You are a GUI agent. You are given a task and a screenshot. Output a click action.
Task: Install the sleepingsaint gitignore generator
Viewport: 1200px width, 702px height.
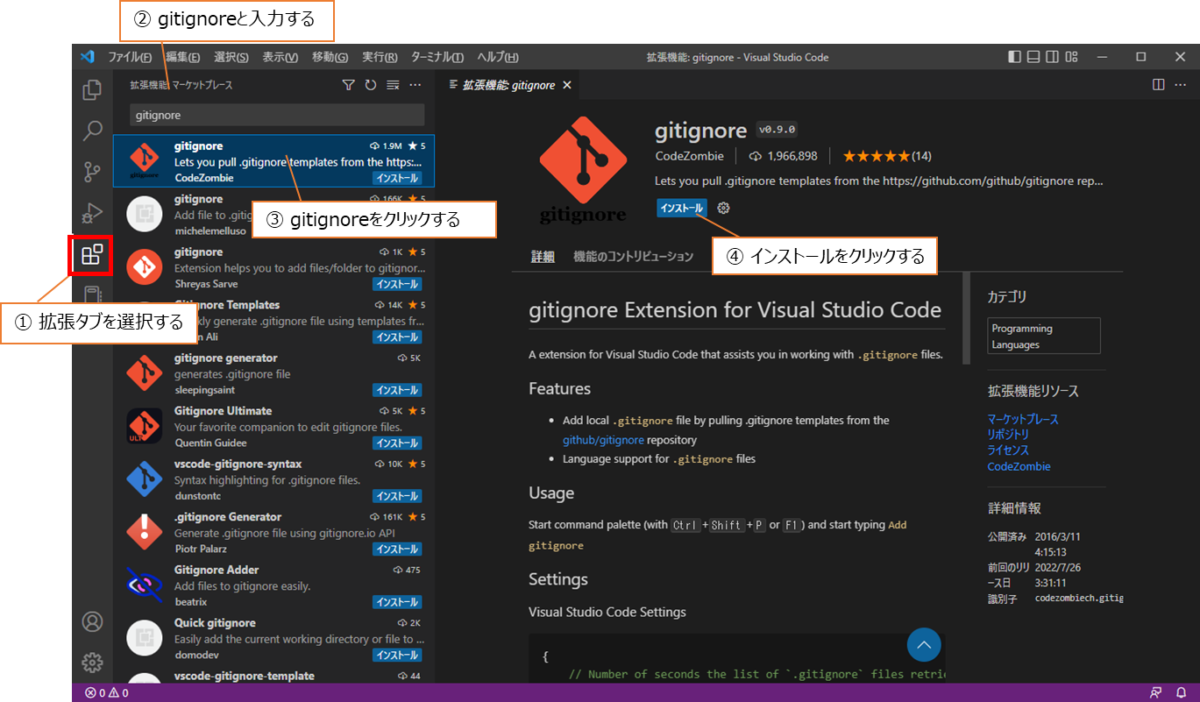397,390
